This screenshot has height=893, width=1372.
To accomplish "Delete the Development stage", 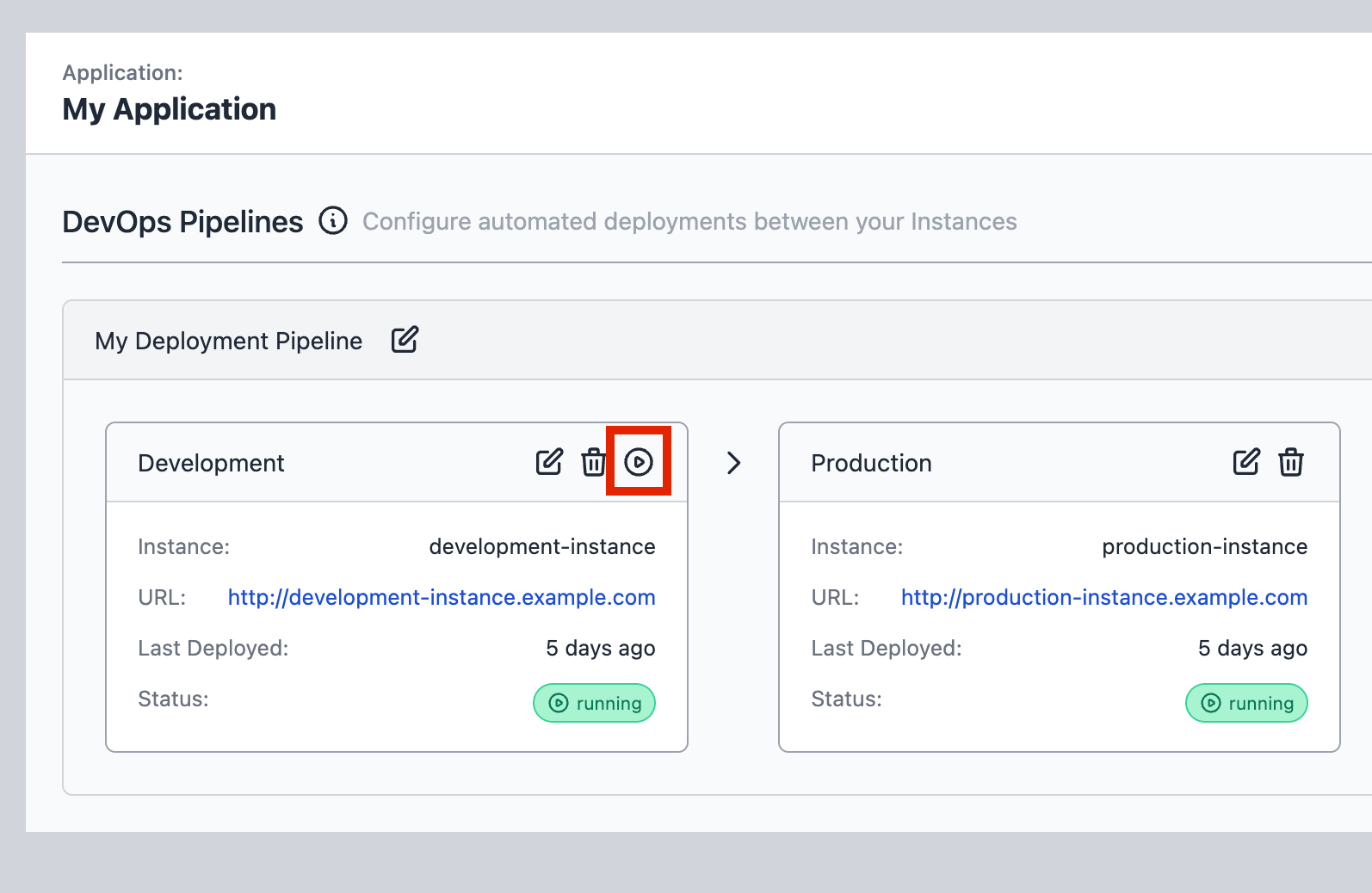I will 593,463.
